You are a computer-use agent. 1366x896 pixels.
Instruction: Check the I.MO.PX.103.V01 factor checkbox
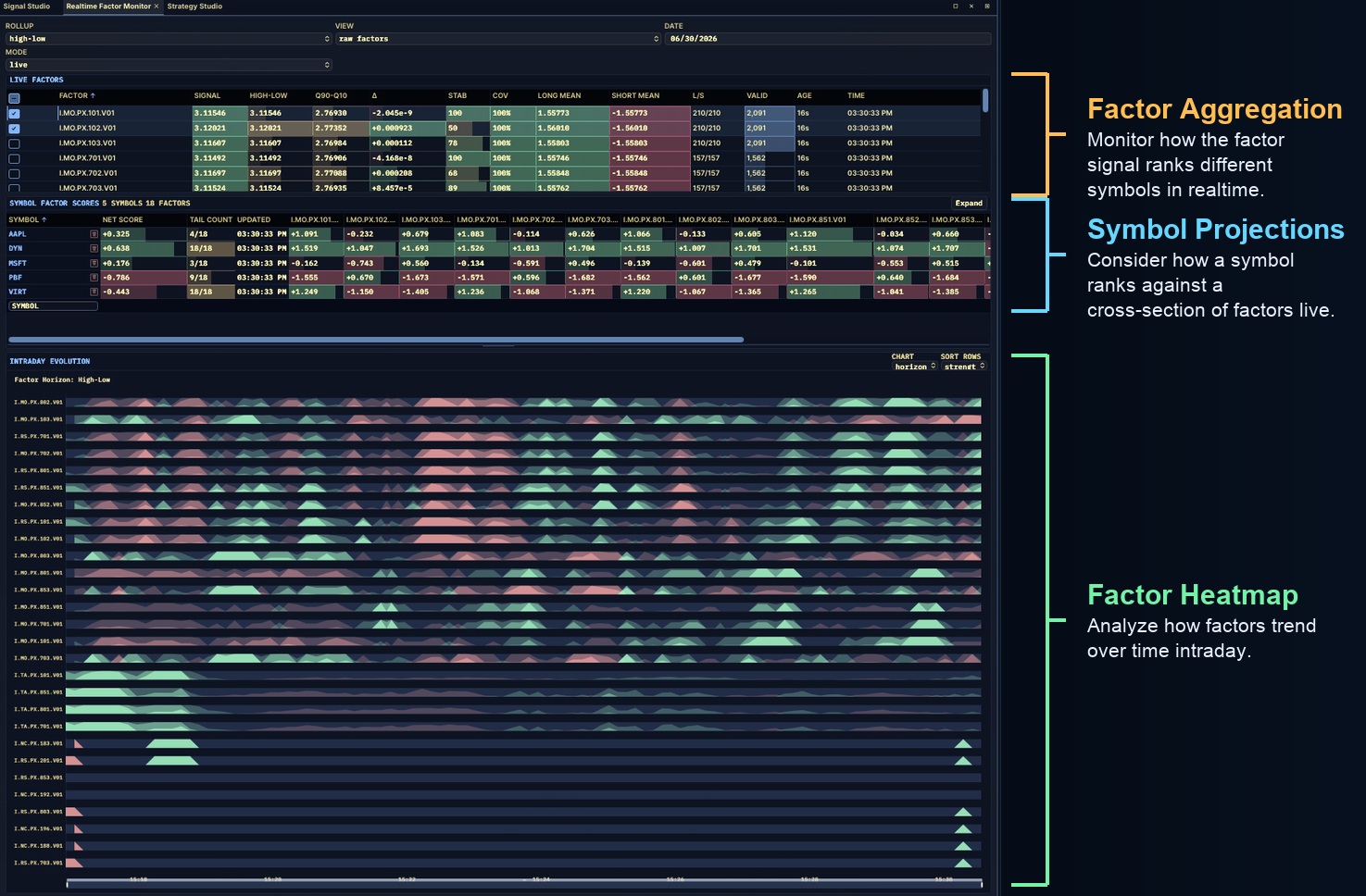pyautogui.click(x=14, y=143)
